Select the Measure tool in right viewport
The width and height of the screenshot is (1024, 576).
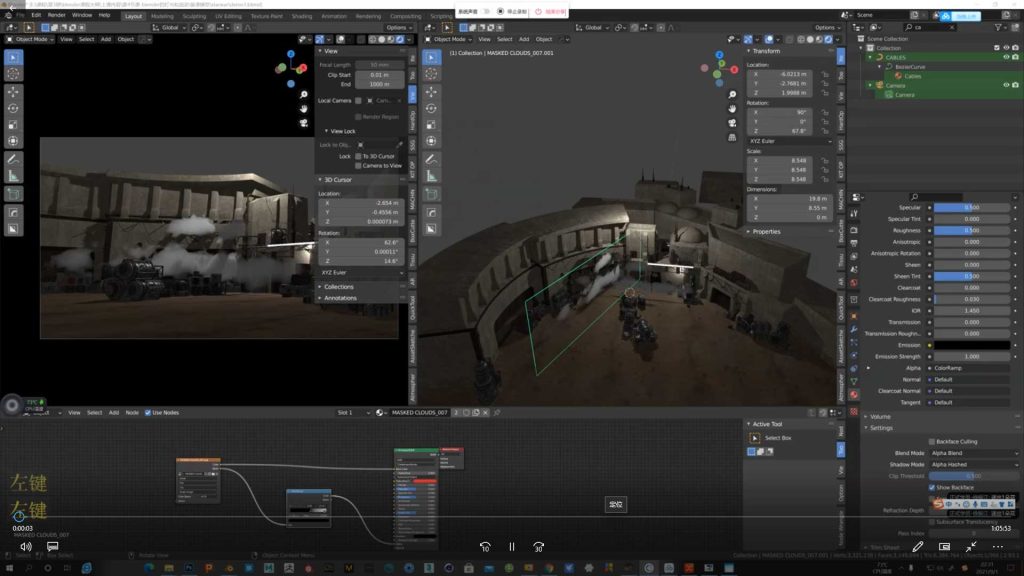[x=432, y=176]
